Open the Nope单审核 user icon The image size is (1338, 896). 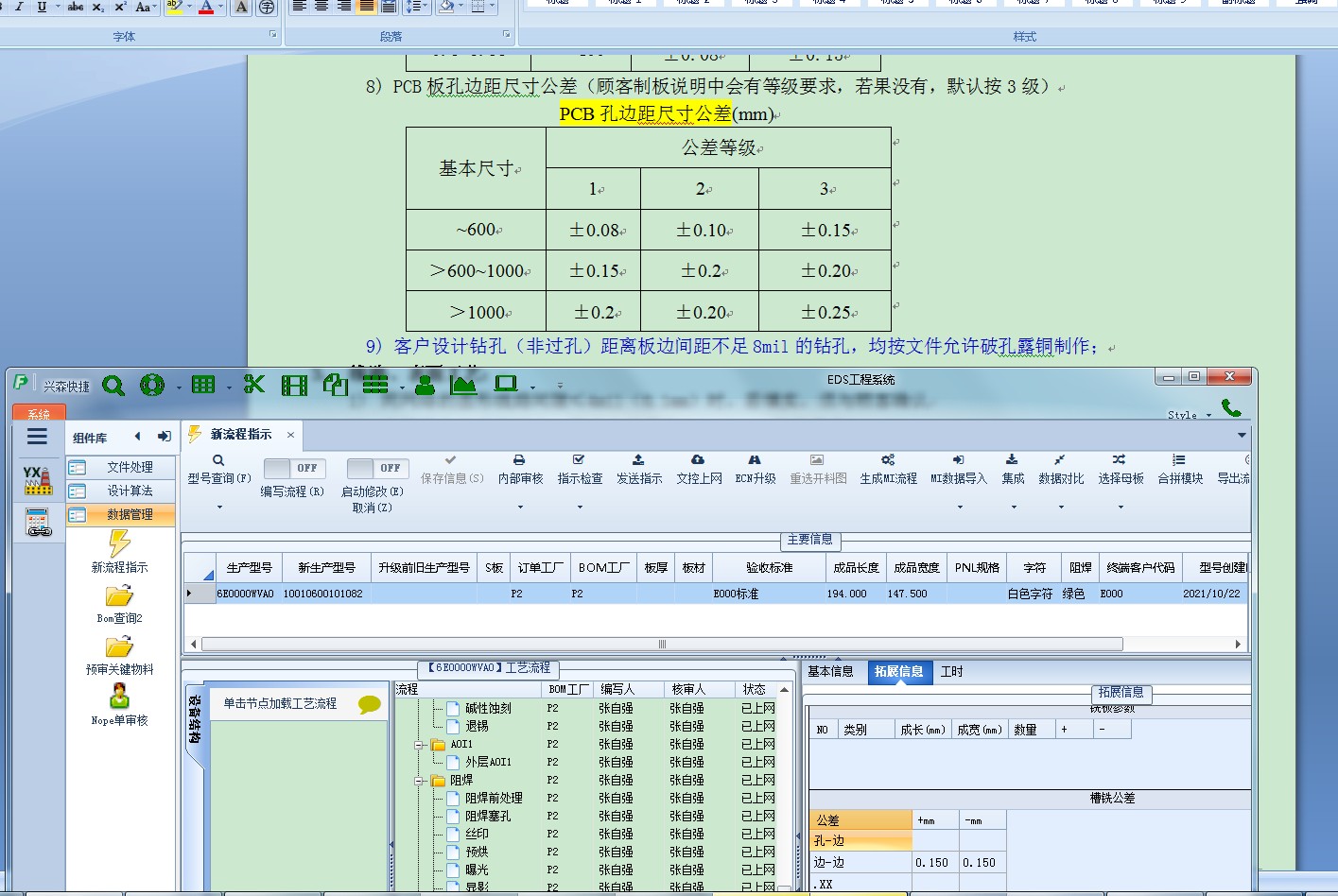[x=119, y=698]
